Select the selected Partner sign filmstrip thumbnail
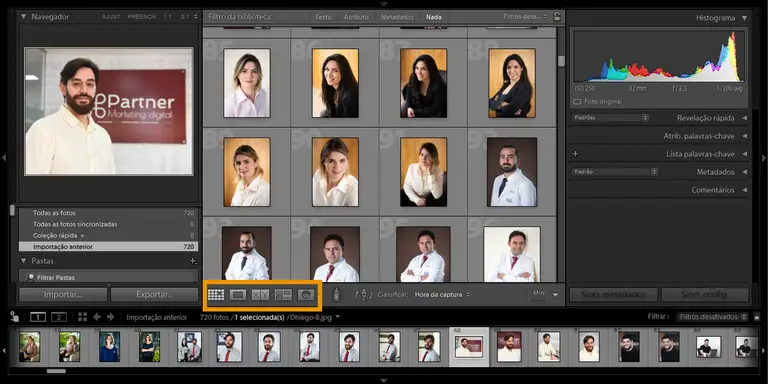The height and width of the screenshot is (384, 768). tap(469, 347)
